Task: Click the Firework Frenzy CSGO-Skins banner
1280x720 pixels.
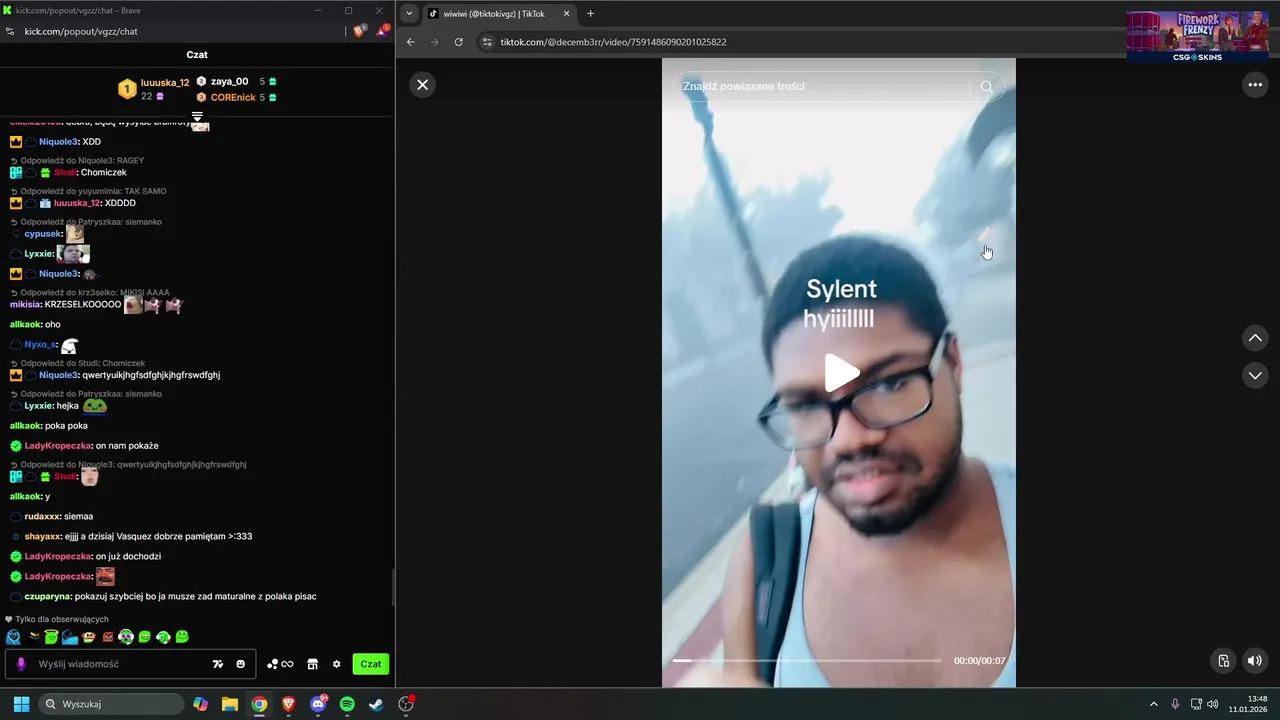Action: pyautogui.click(x=1197, y=37)
